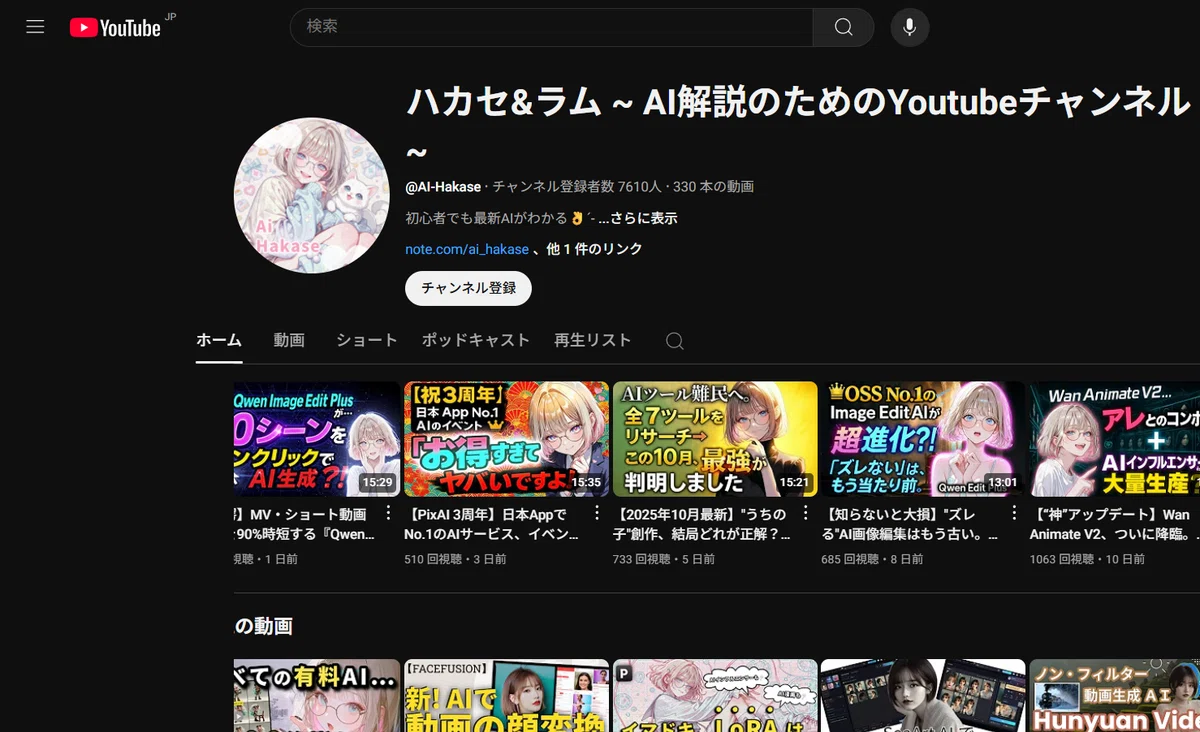1200x732 pixels.
Task: Open options menu for 知らないと大損 video
Action: tap(1014, 513)
